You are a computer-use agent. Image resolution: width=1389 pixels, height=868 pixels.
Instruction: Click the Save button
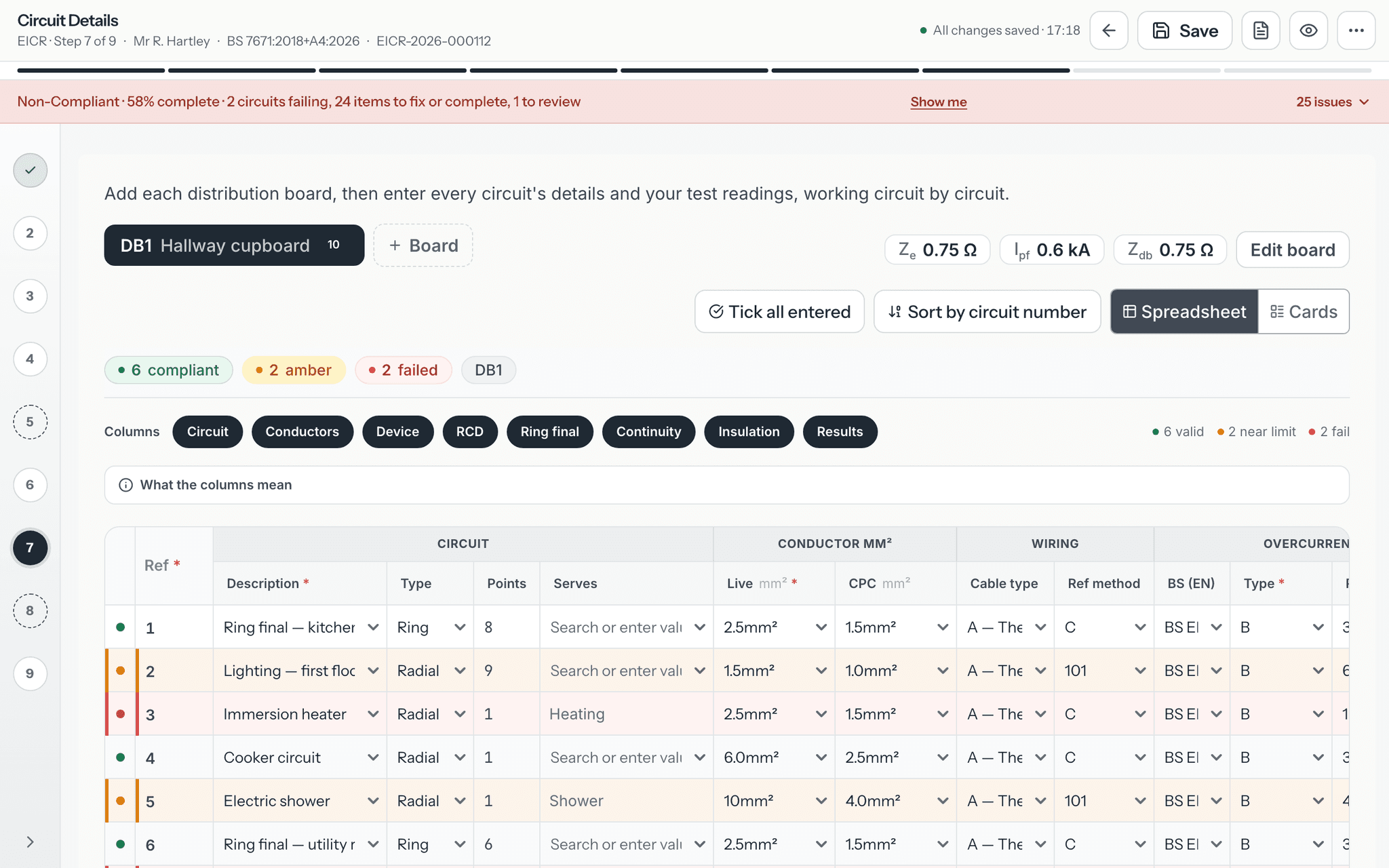pos(1185,31)
